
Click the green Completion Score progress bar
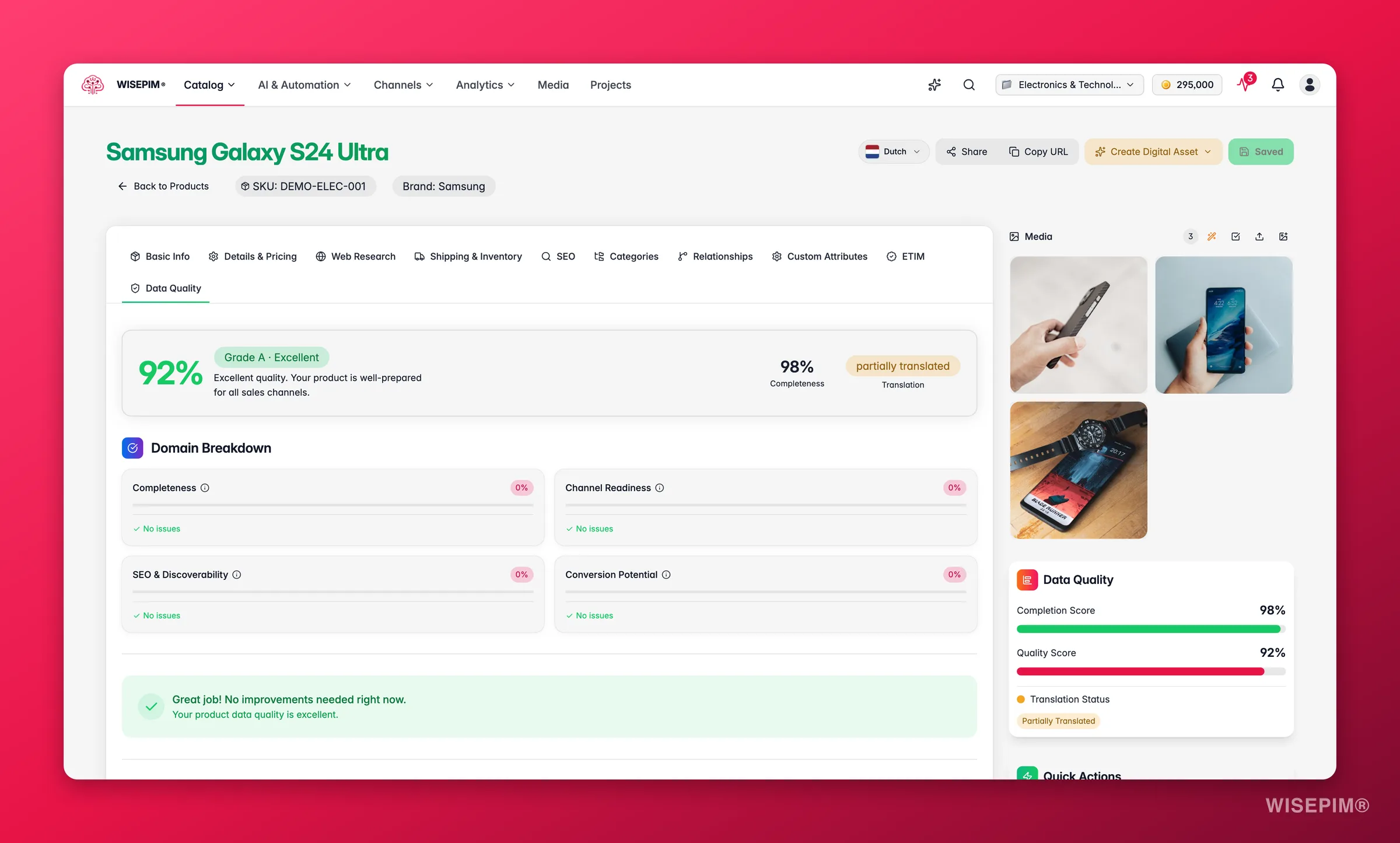pos(1150,629)
